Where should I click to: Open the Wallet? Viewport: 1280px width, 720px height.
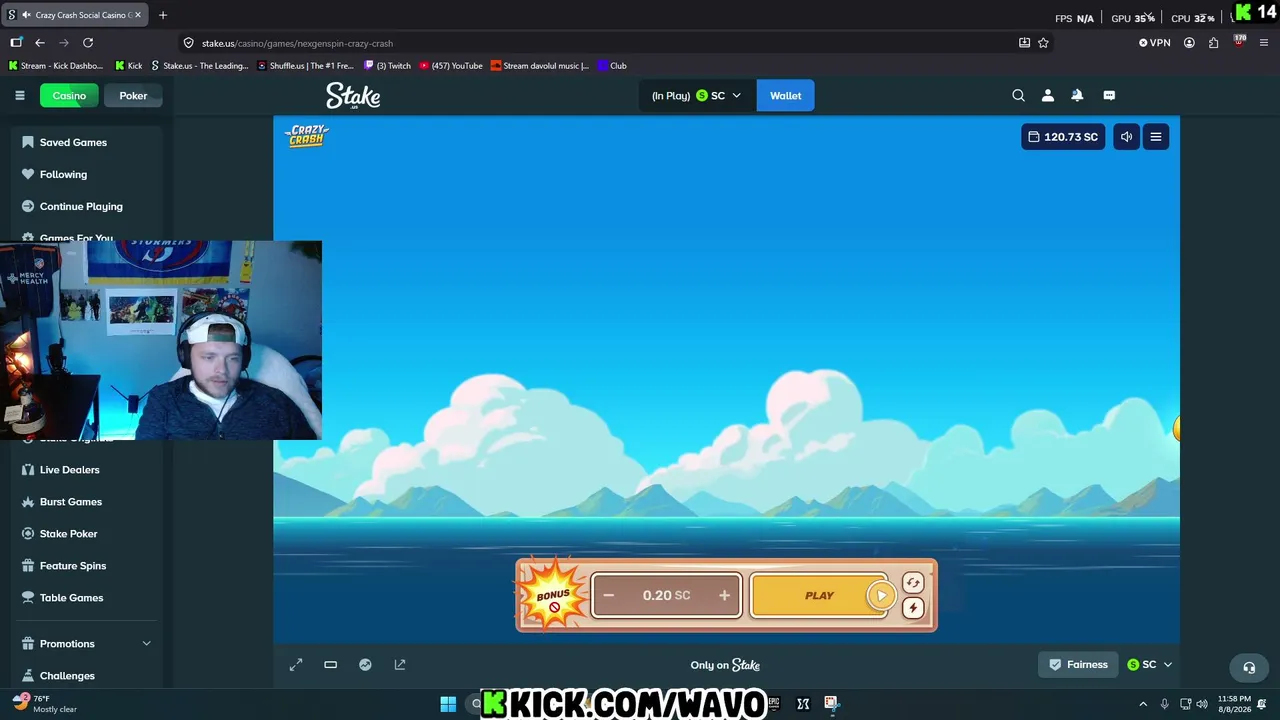click(785, 96)
